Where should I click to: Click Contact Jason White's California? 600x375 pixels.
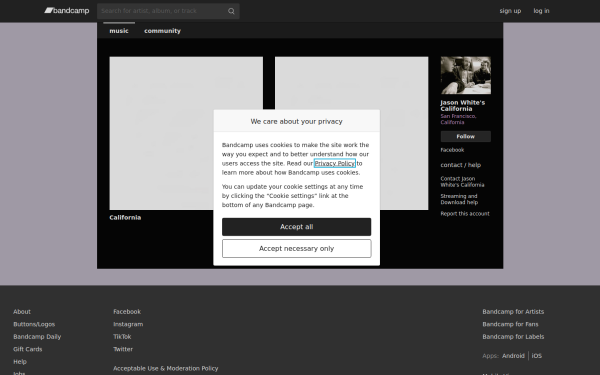462,182
